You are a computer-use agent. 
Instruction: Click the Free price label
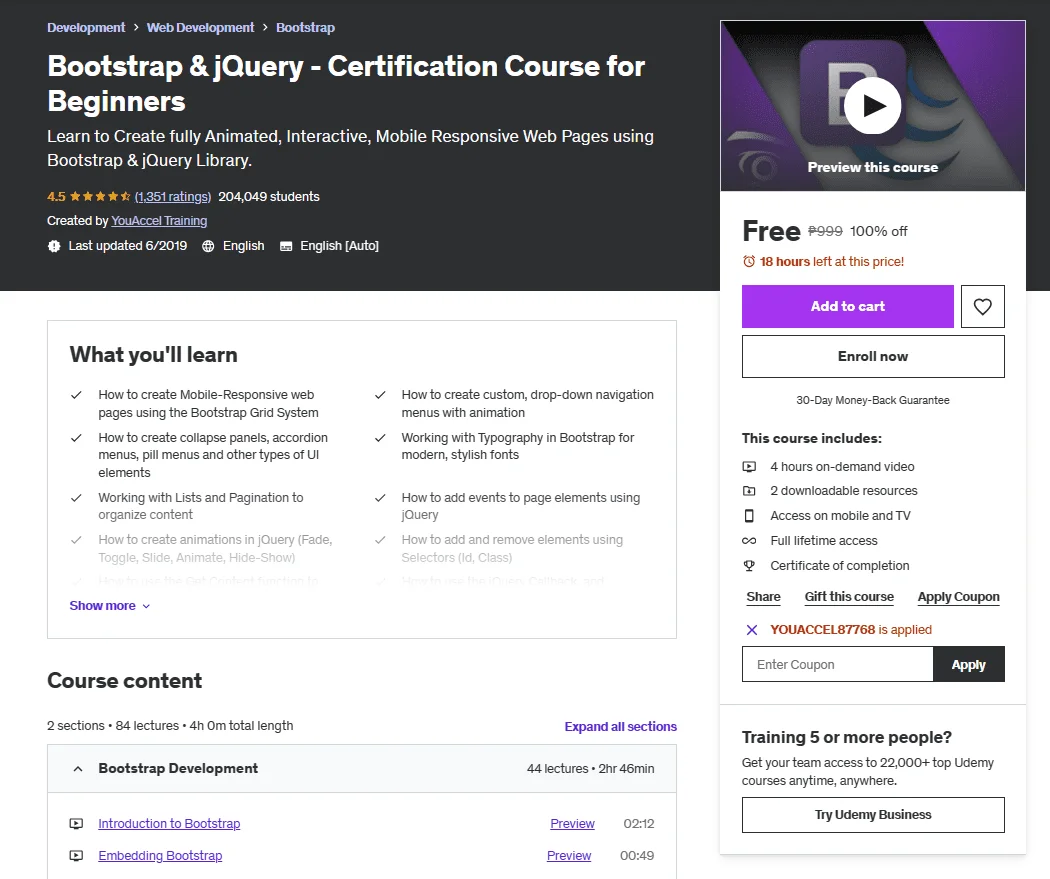771,232
